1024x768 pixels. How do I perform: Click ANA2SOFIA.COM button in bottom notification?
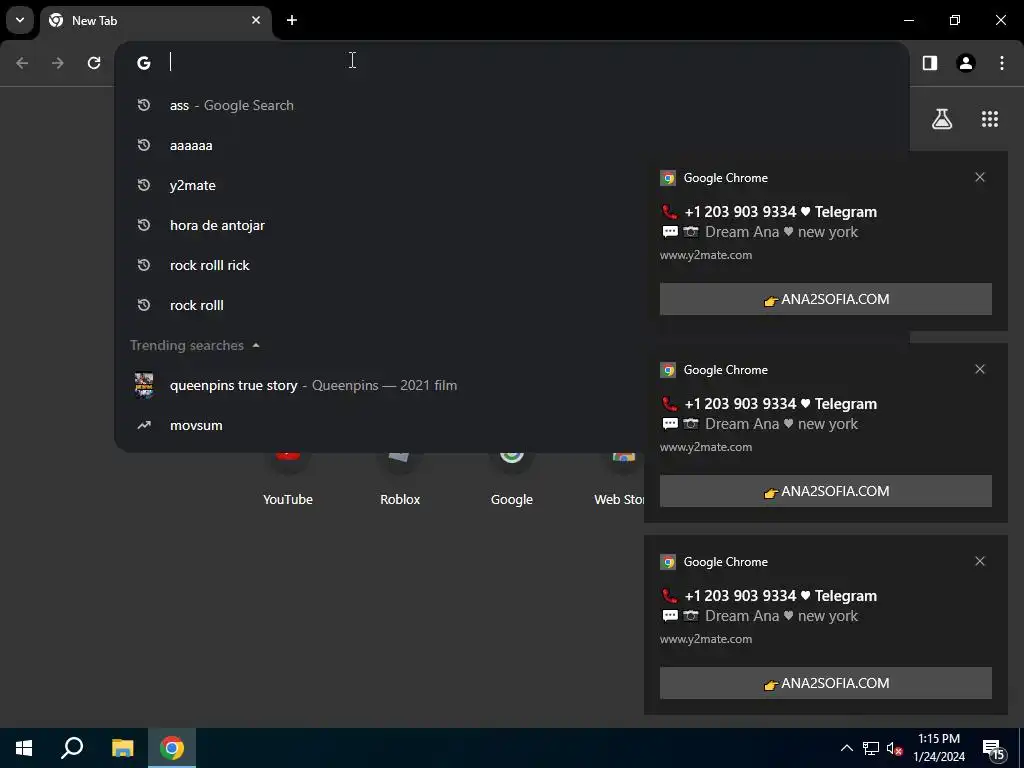pyautogui.click(x=825, y=683)
